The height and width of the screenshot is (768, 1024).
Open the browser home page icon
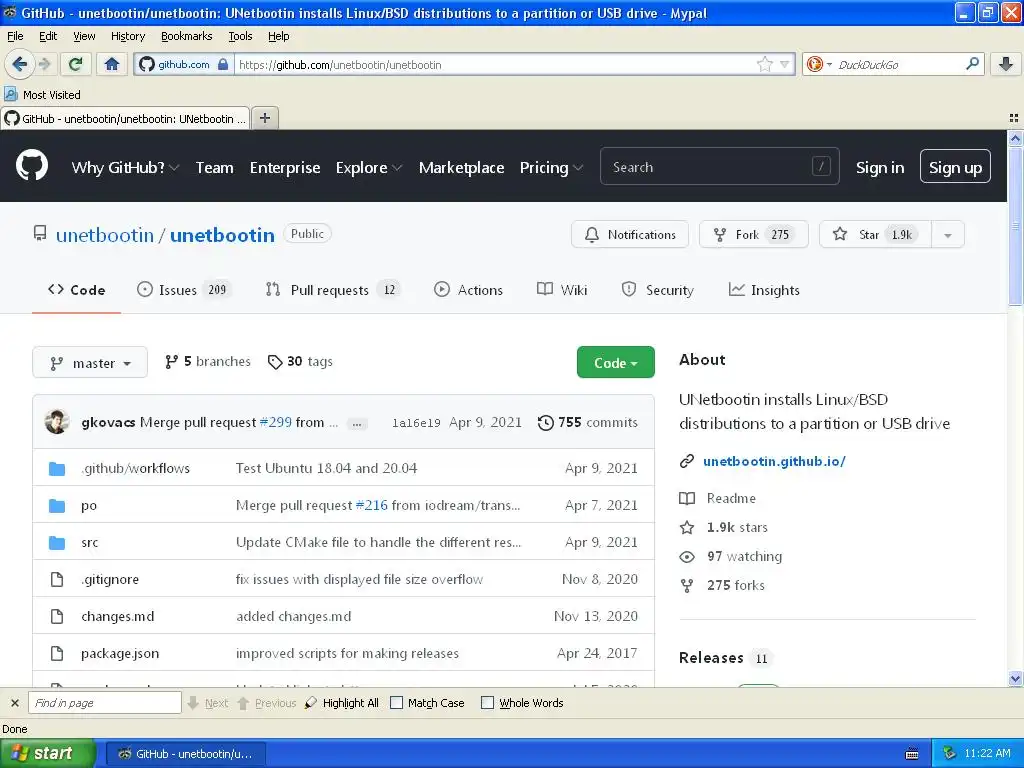click(112, 64)
